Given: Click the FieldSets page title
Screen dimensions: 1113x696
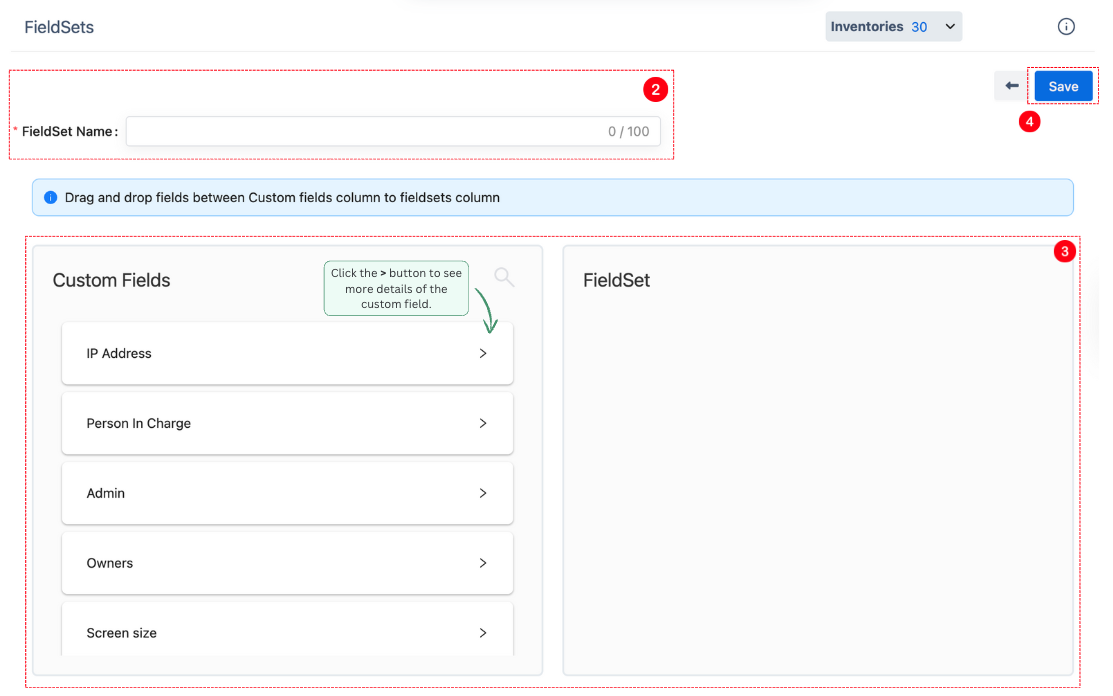Looking at the screenshot, I should [59, 27].
